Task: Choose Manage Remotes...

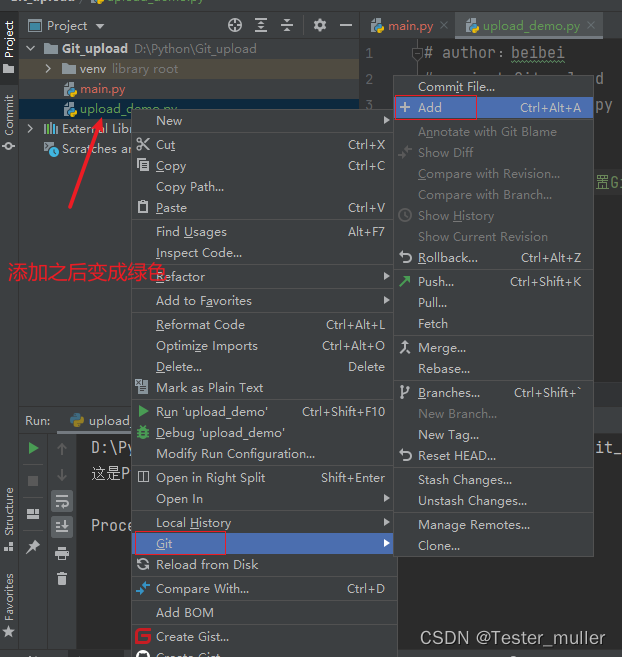Action: click(x=493, y=525)
